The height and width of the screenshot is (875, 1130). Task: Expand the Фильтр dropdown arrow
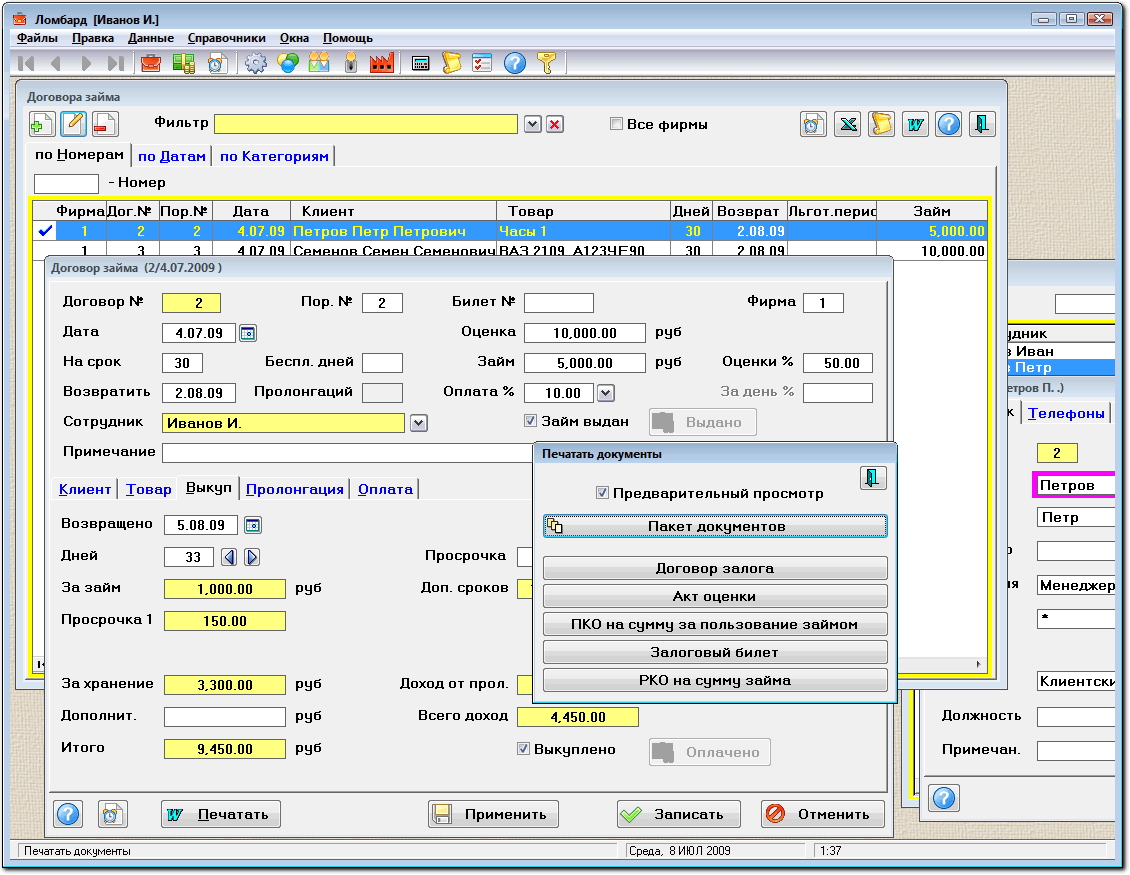532,124
